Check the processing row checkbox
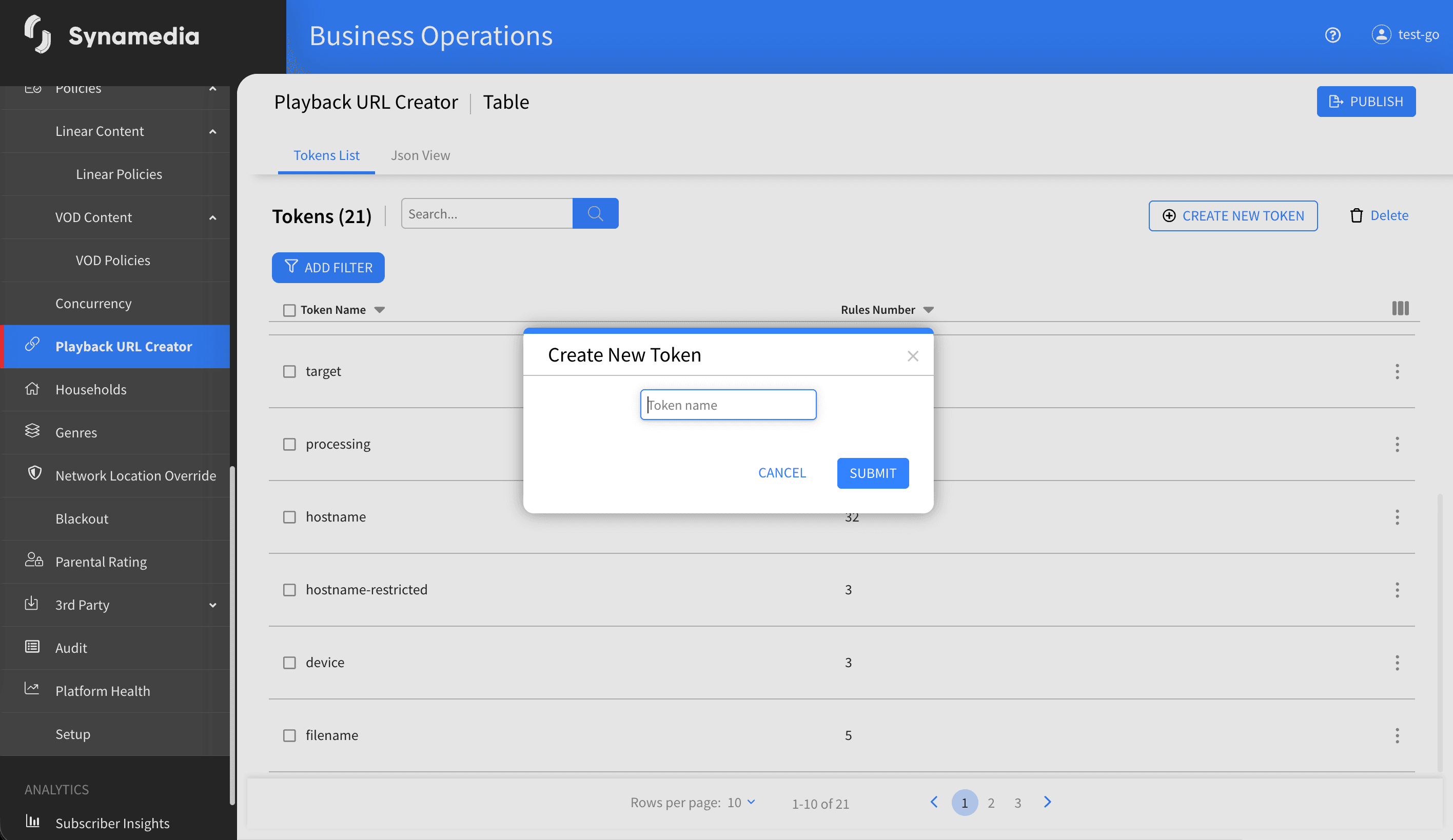Viewport: 1453px width, 840px height. click(x=289, y=444)
